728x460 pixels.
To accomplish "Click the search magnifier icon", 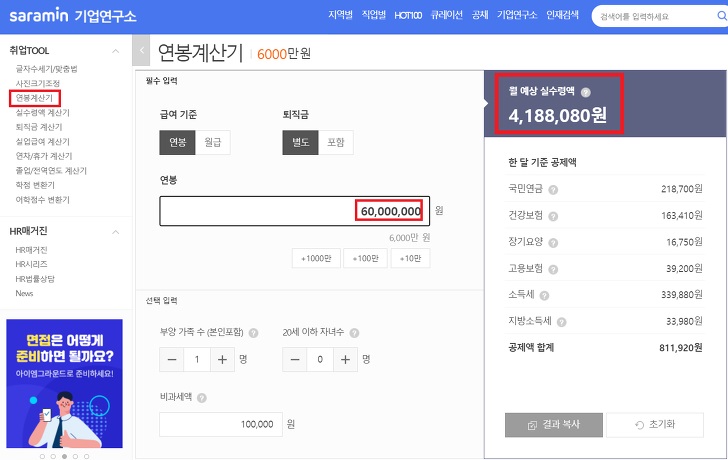I will click(x=722, y=16).
